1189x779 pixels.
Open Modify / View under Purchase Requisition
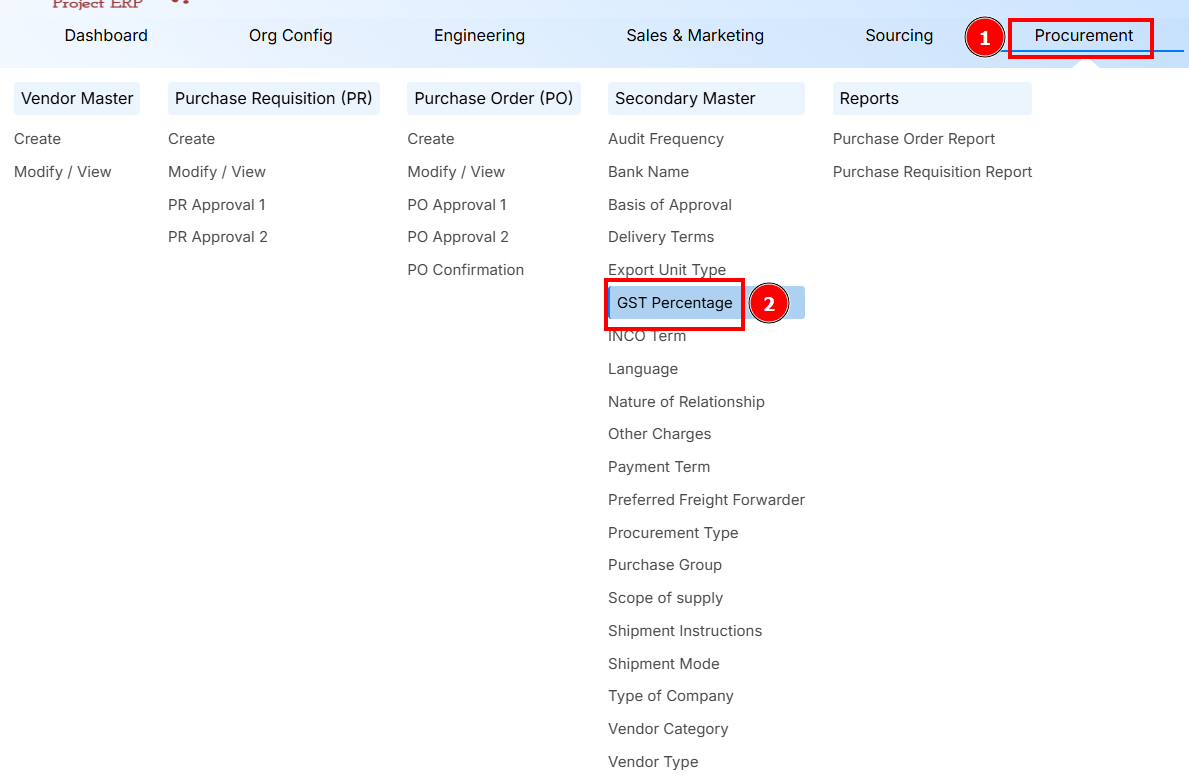217,172
